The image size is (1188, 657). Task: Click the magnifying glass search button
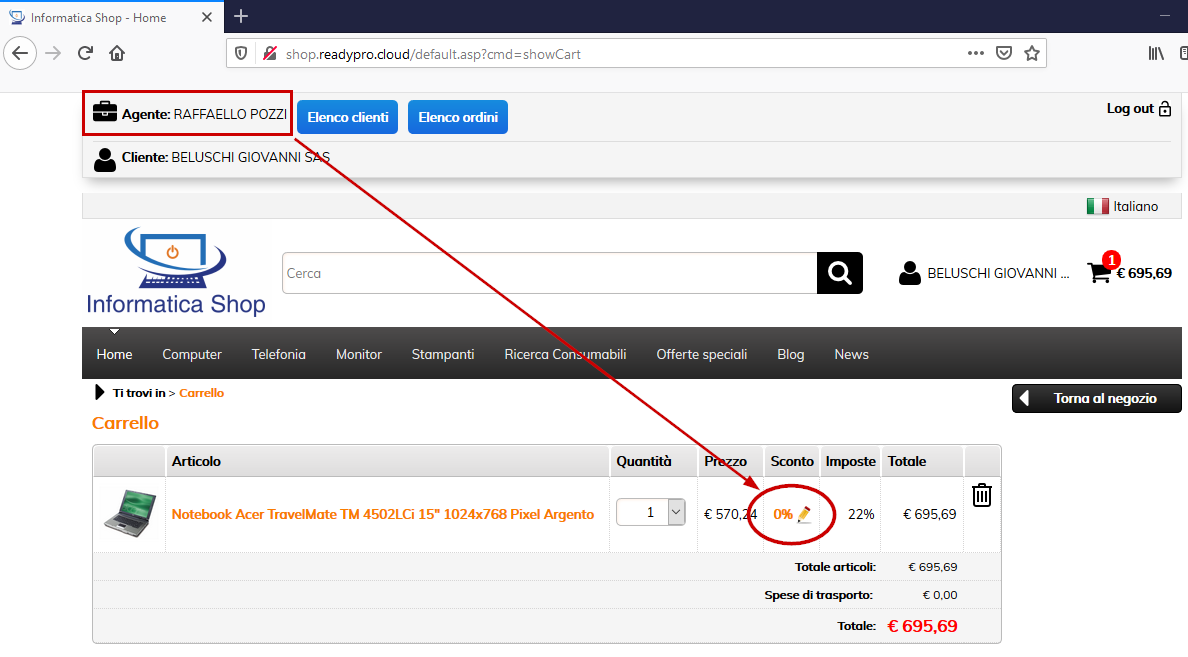[x=839, y=273]
